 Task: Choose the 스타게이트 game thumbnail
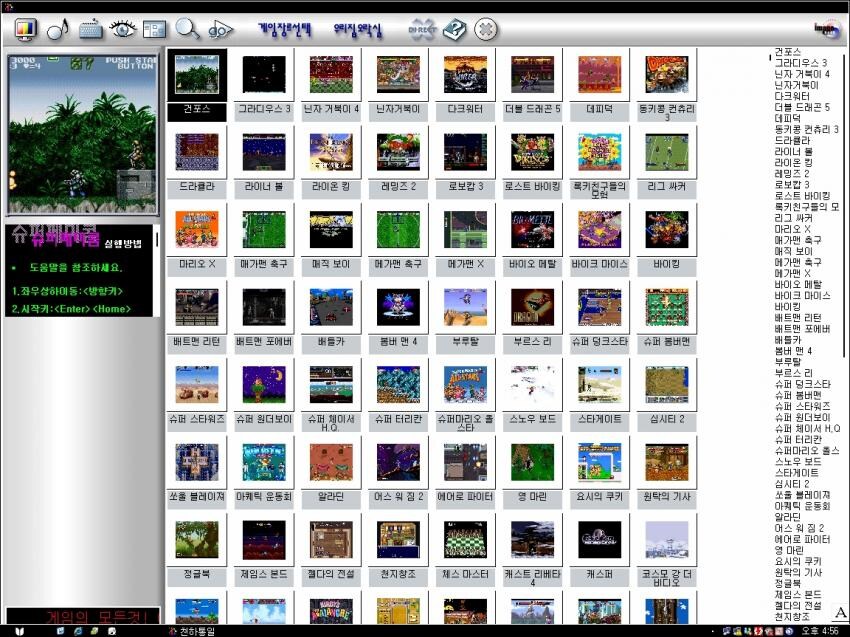coord(600,384)
